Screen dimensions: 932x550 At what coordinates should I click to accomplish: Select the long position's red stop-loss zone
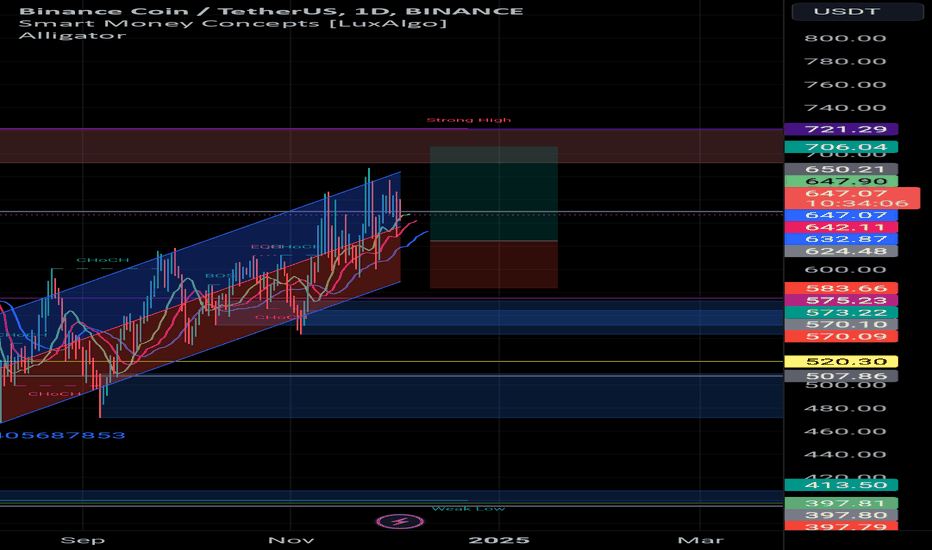tap(493, 265)
